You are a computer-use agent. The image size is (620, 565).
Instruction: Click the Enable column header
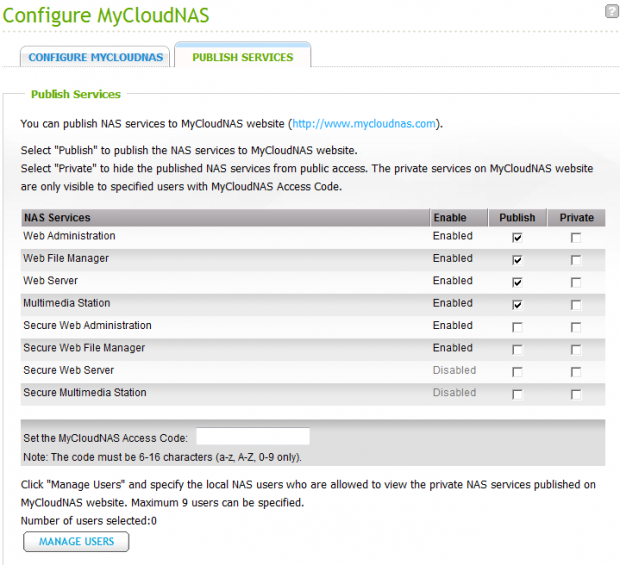click(459, 217)
